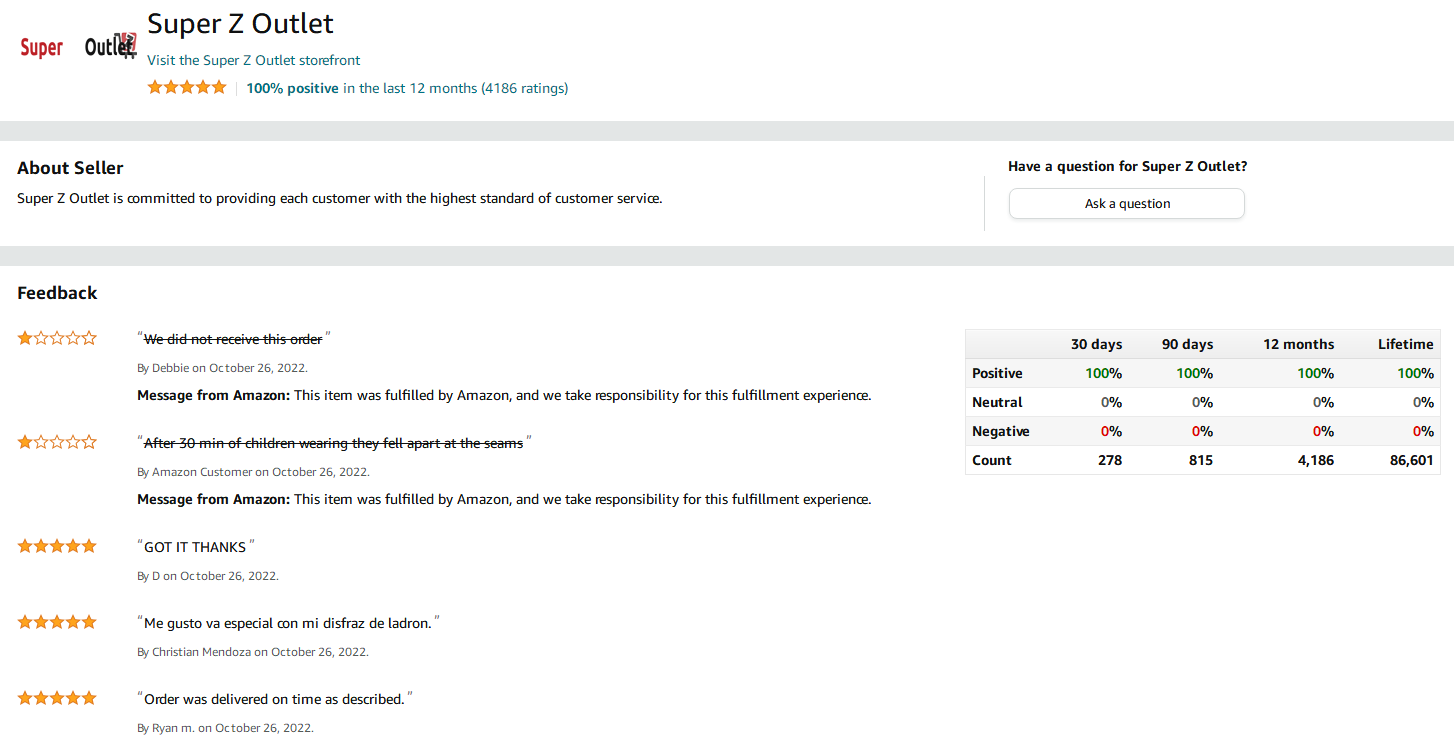Click the Positive row label
1454x751 pixels.
997,373
